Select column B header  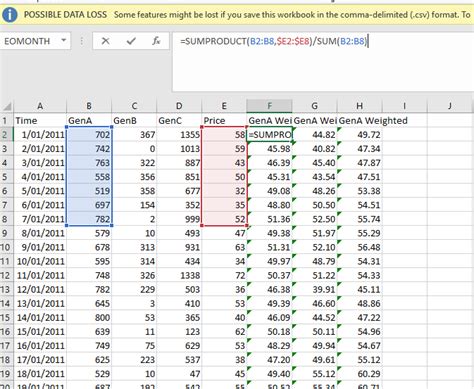pos(89,106)
